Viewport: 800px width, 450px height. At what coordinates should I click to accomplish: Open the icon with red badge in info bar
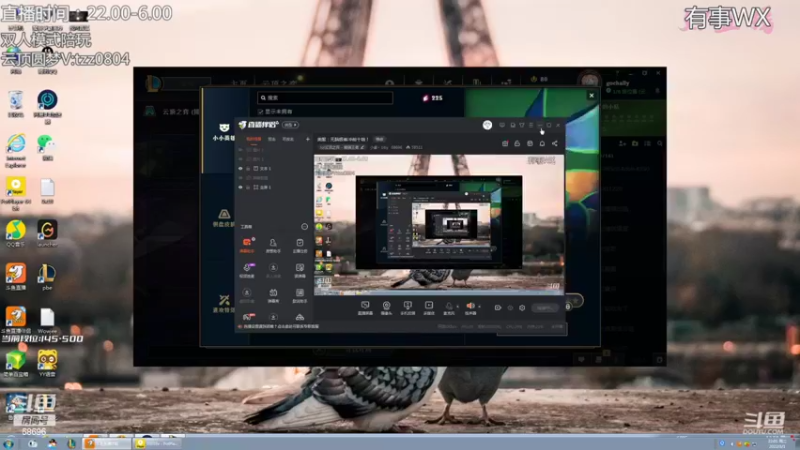505,143
